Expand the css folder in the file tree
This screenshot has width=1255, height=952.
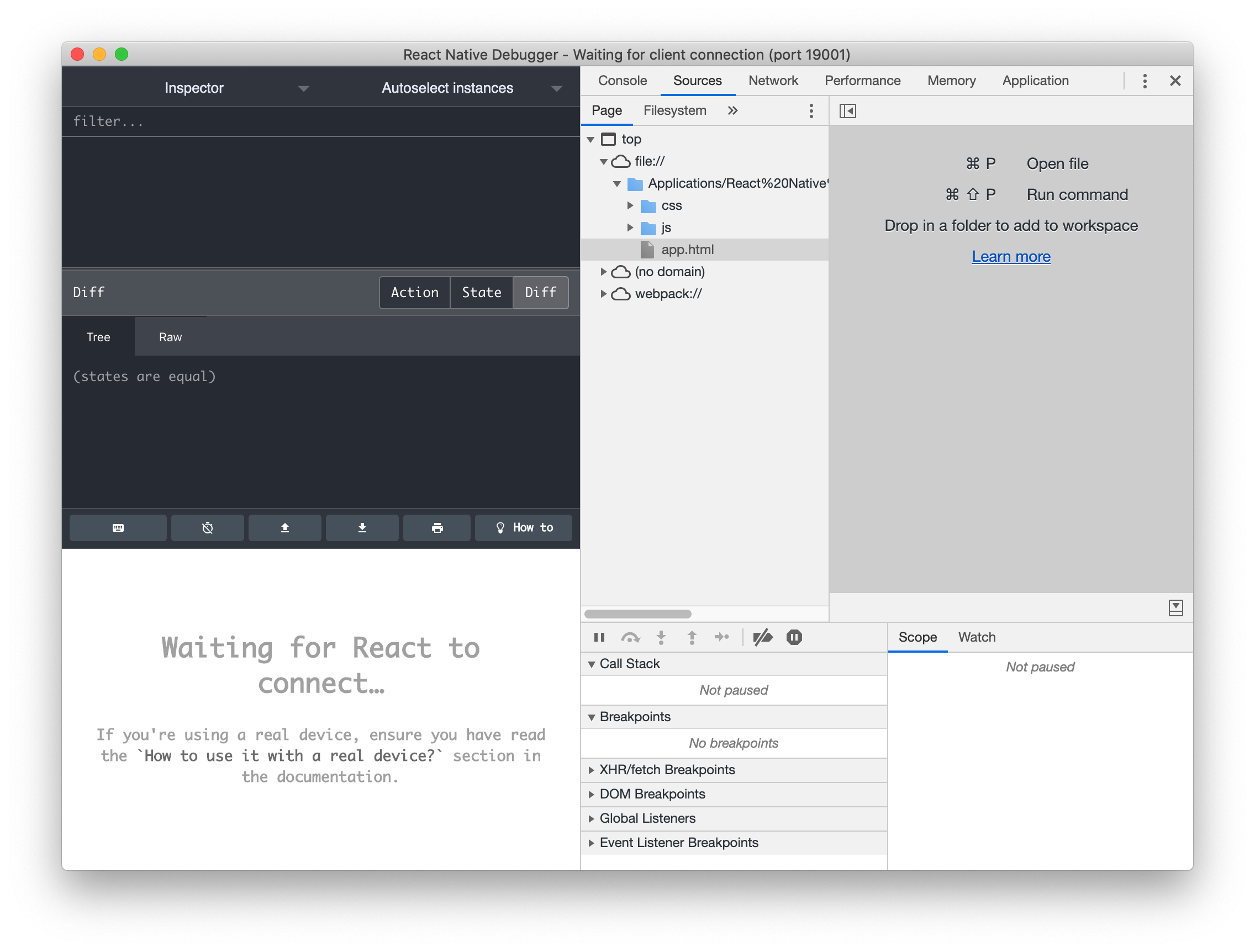coord(631,205)
